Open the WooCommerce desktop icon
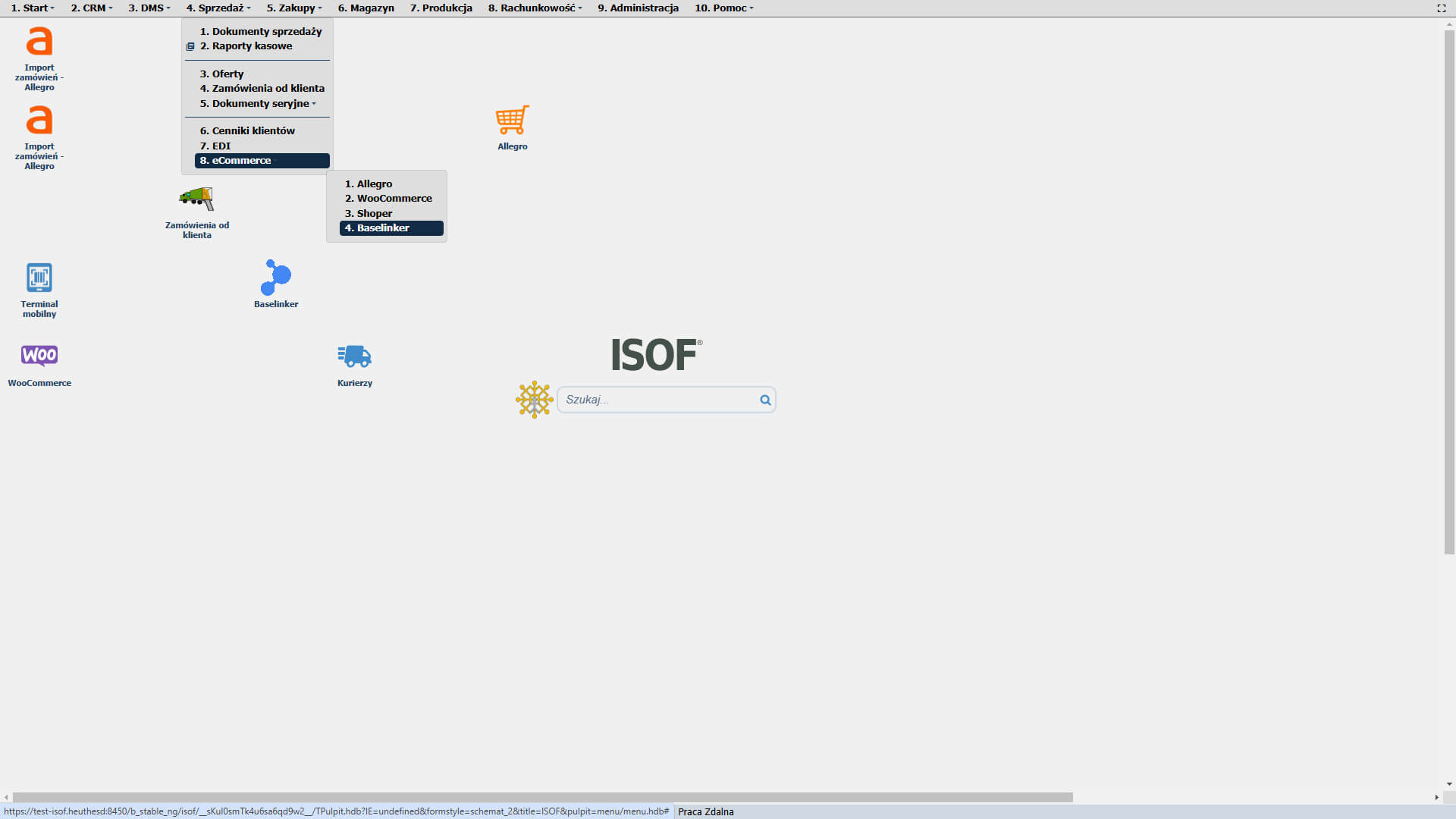1456x819 pixels. (x=39, y=355)
